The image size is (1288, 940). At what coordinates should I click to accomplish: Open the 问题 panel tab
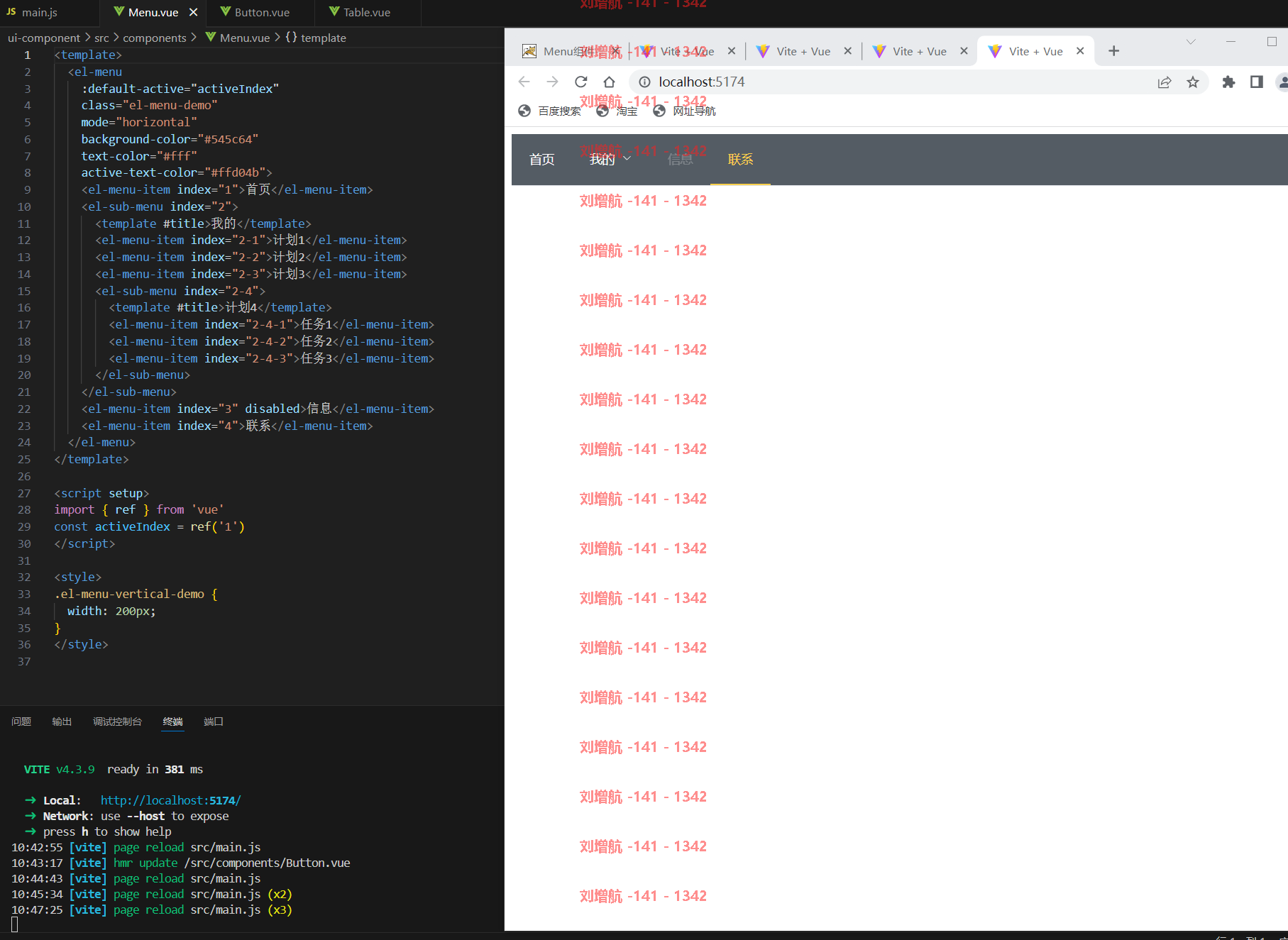(21, 721)
